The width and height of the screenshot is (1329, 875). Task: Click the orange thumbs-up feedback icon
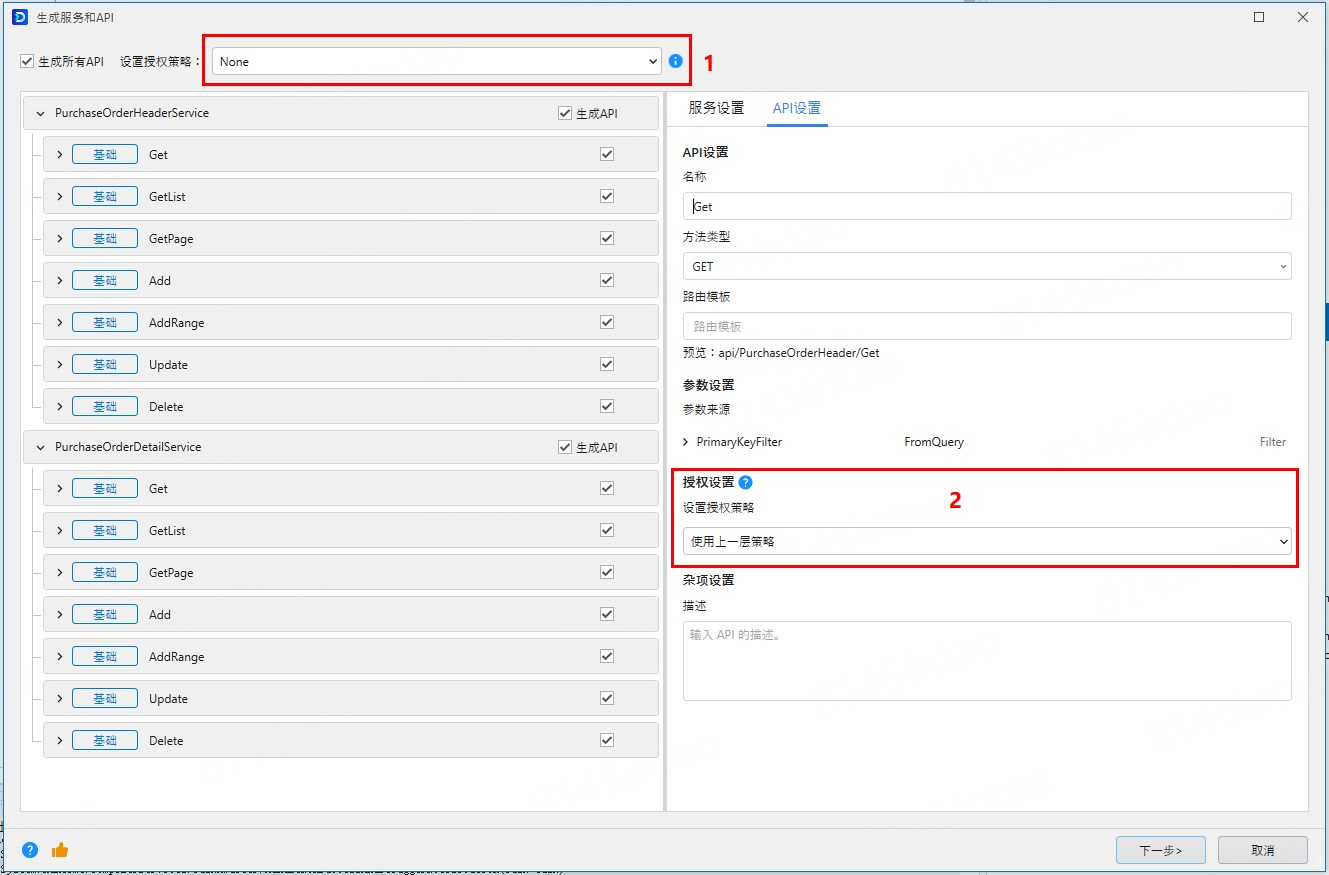tap(60, 850)
